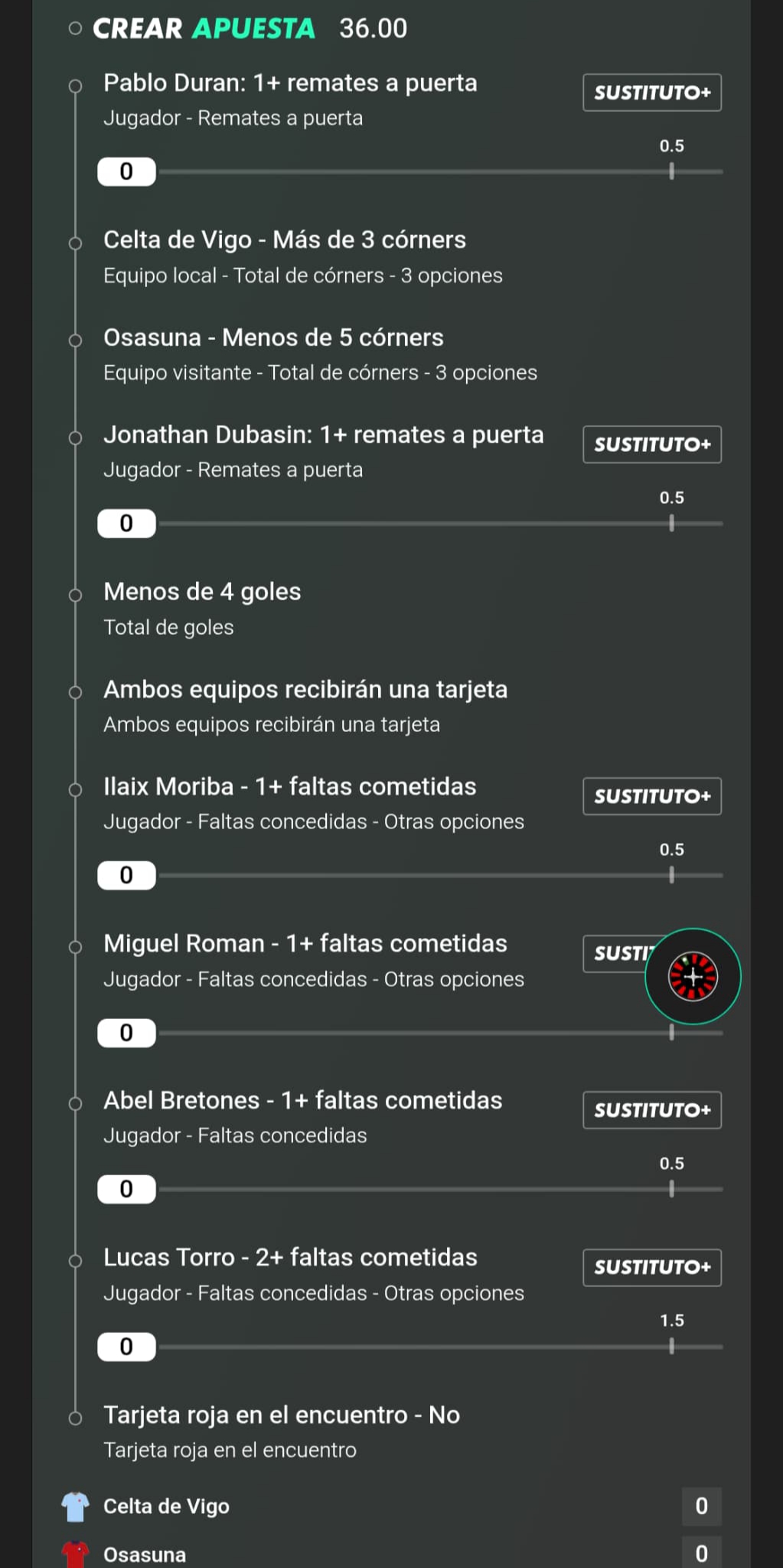The image size is (783, 1568).
Task: Tap the Celta de Vigo score box
Action: click(701, 1506)
